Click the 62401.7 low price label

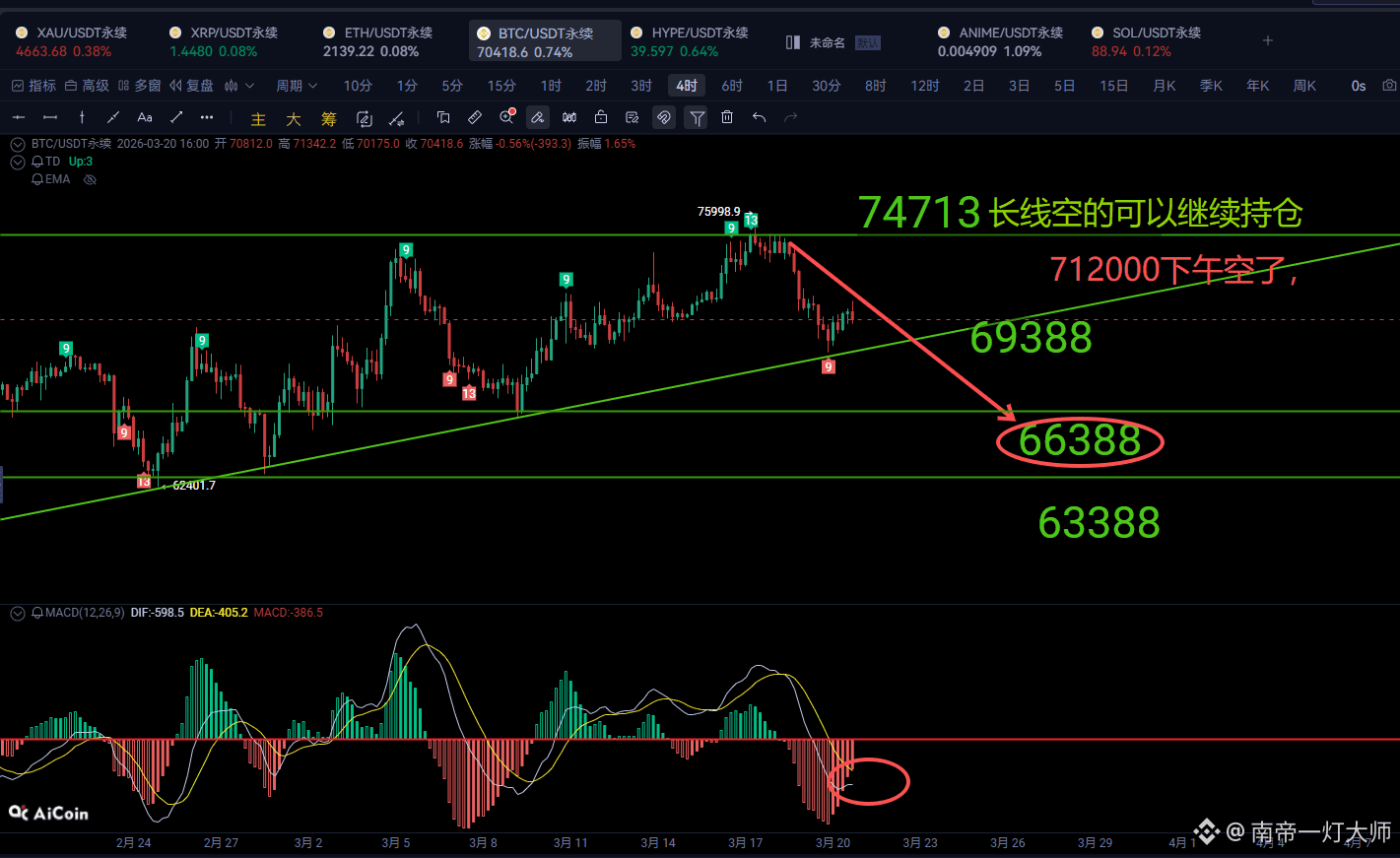tap(194, 486)
